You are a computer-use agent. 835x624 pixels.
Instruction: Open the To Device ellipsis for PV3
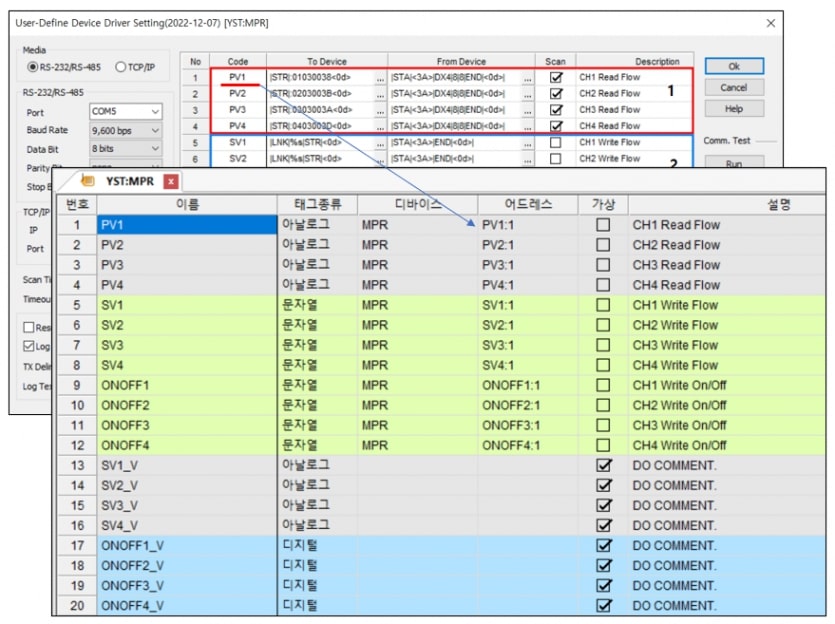tap(380, 110)
